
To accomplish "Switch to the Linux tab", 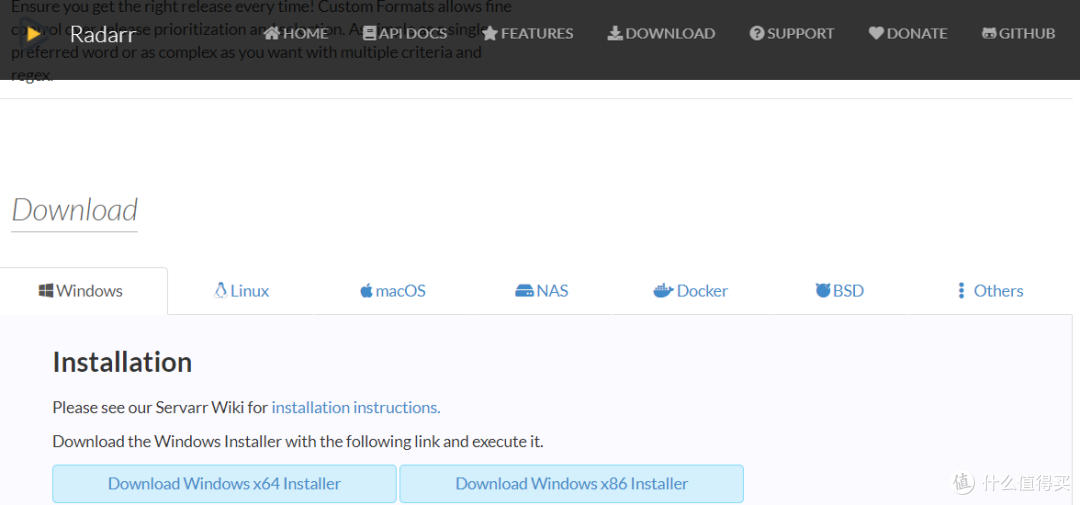I will [x=242, y=291].
